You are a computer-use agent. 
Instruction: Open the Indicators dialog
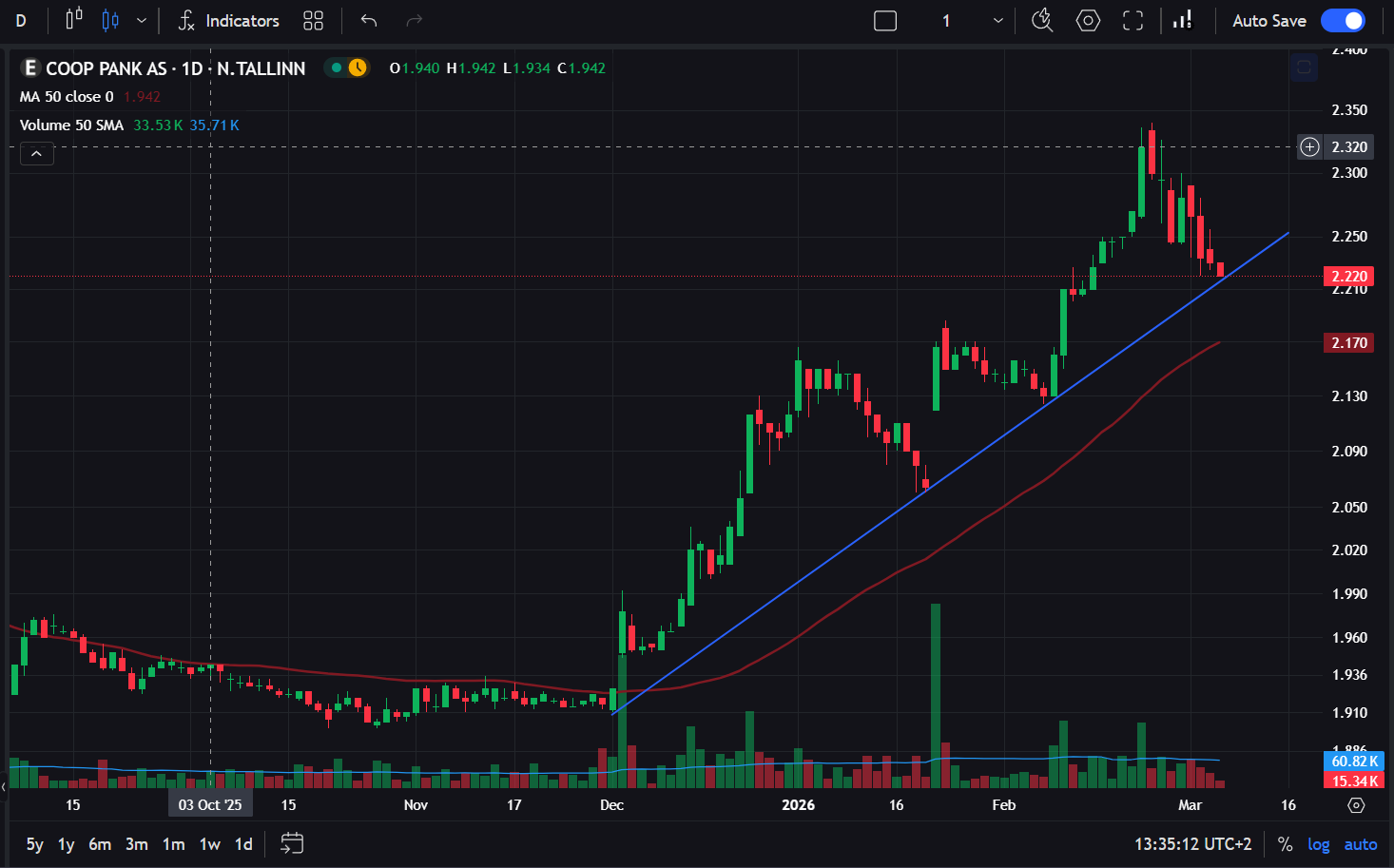click(x=229, y=21)
